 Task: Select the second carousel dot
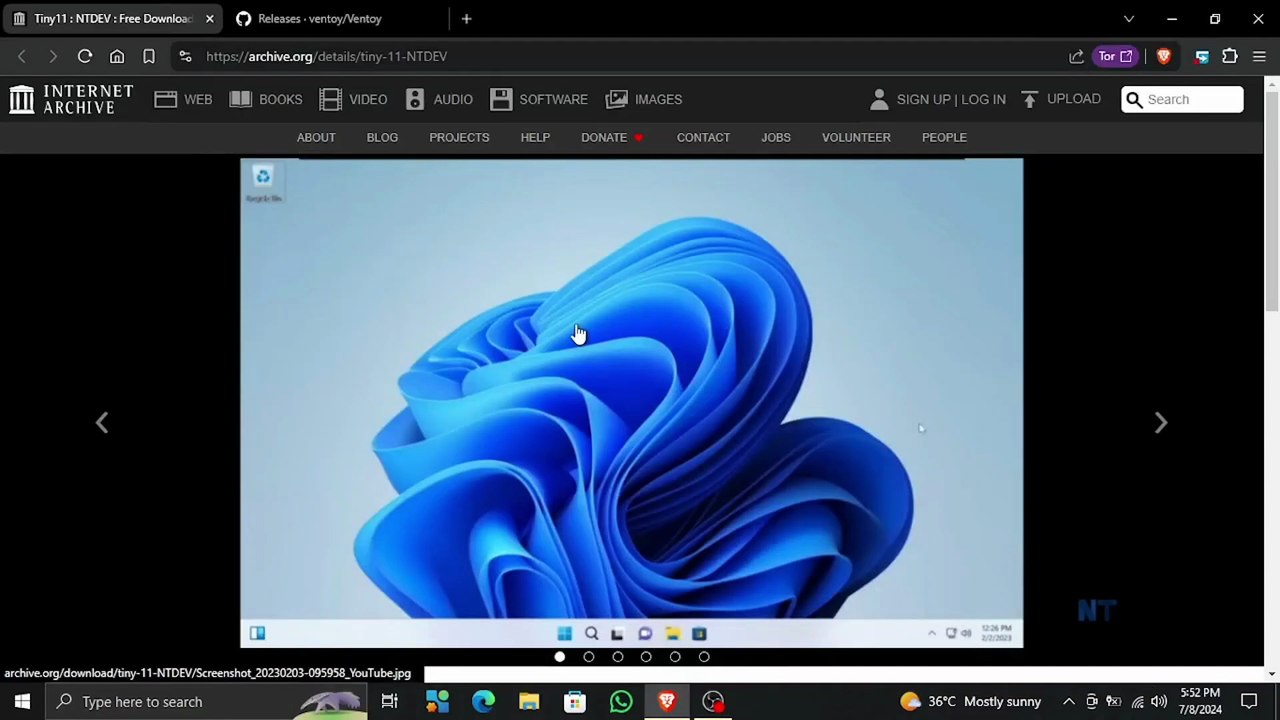[x=589, y=657]
